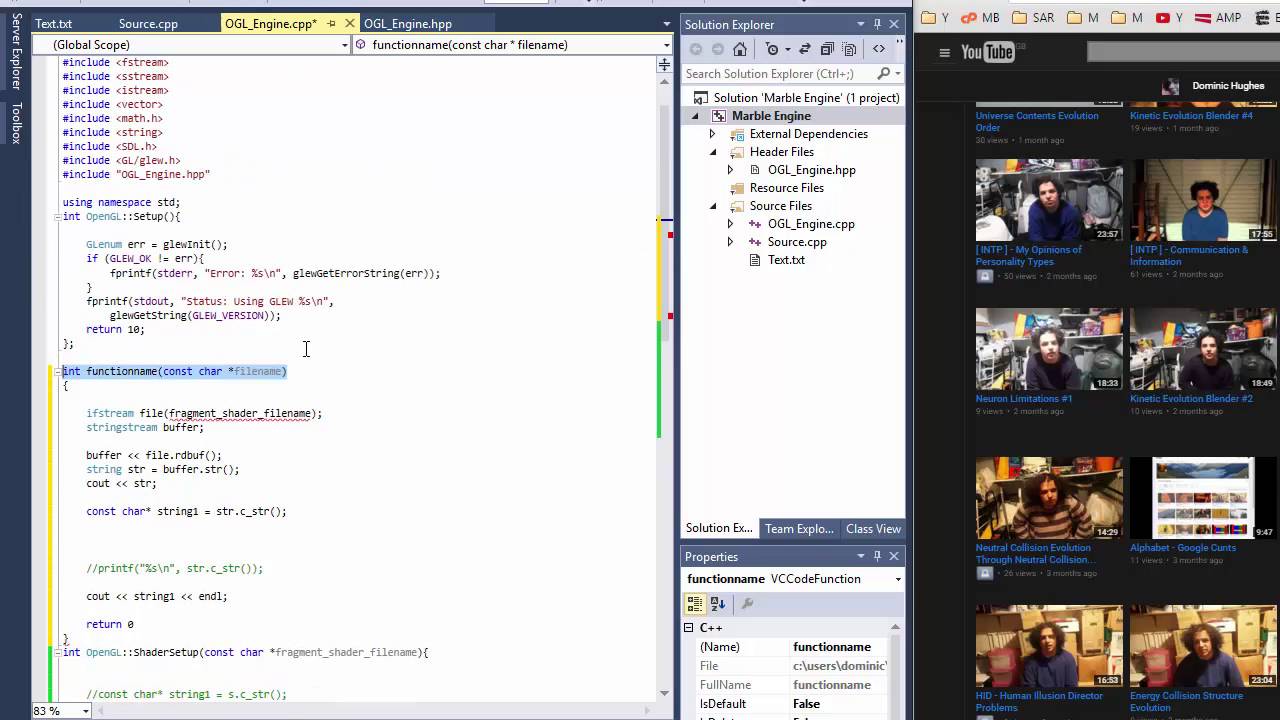1280x720 pixels.
Task: Click the YouTube search box
Action: click(1183, 52)
